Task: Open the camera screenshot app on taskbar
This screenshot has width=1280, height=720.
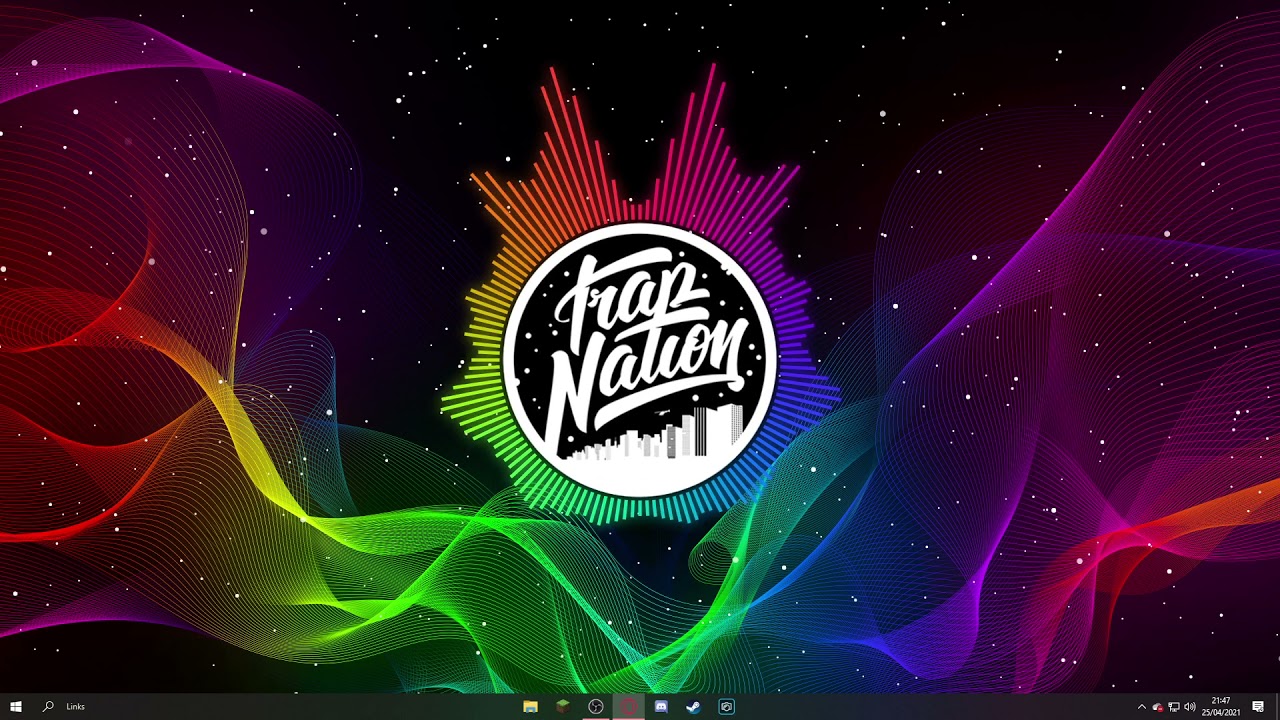Action: coord(726,707)
